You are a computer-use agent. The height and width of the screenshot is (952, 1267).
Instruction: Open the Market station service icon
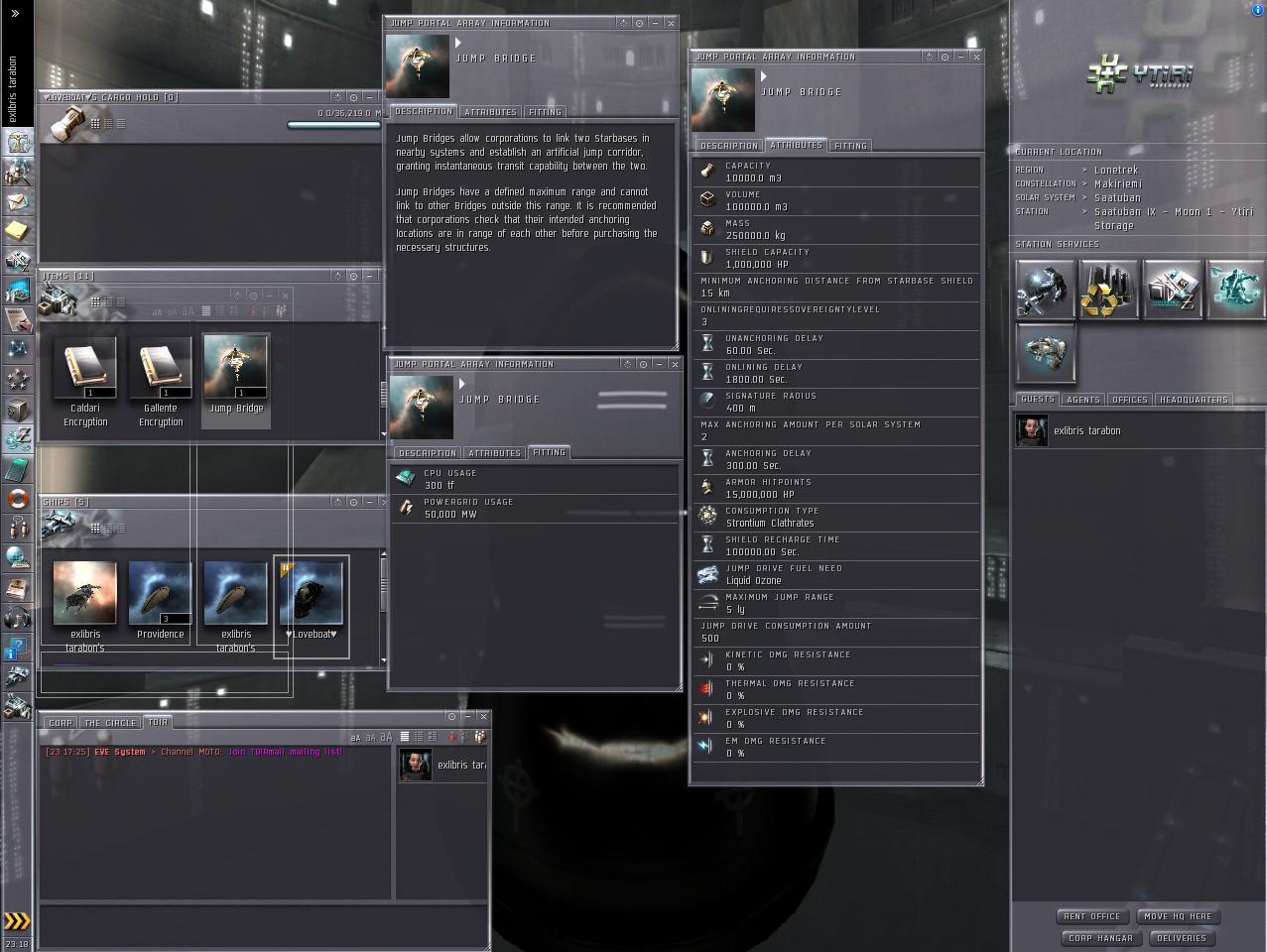click(x=1173, y=289)
